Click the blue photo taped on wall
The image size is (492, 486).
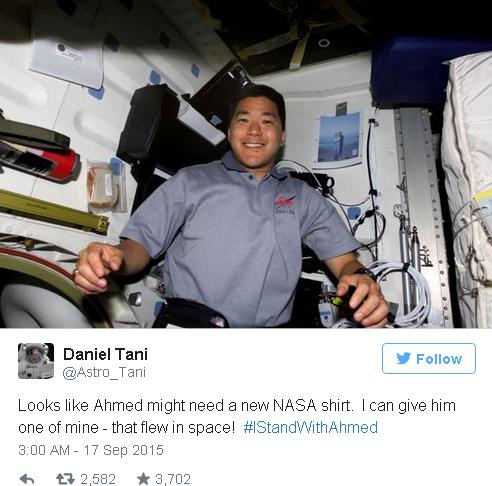pyautogui.click(x=338, y=139)
